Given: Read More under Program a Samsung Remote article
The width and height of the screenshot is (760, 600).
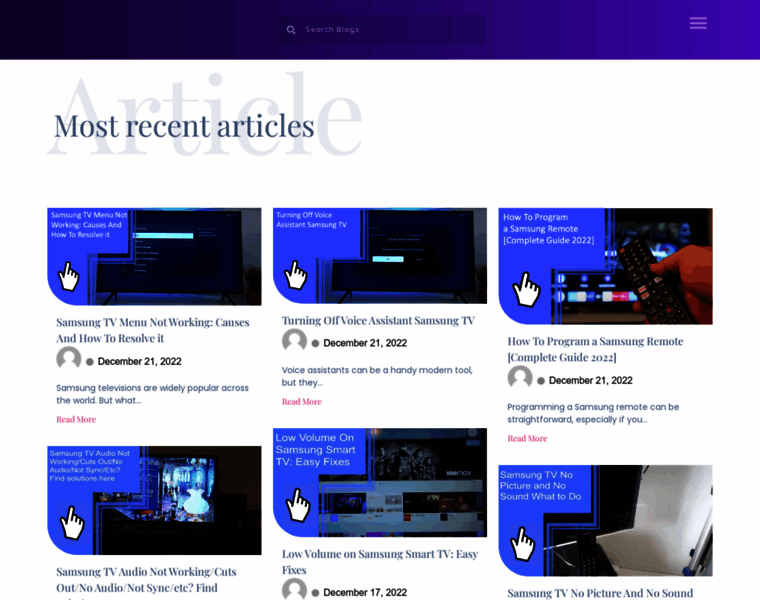Looking at the screenshot, I should coord(527,438).
